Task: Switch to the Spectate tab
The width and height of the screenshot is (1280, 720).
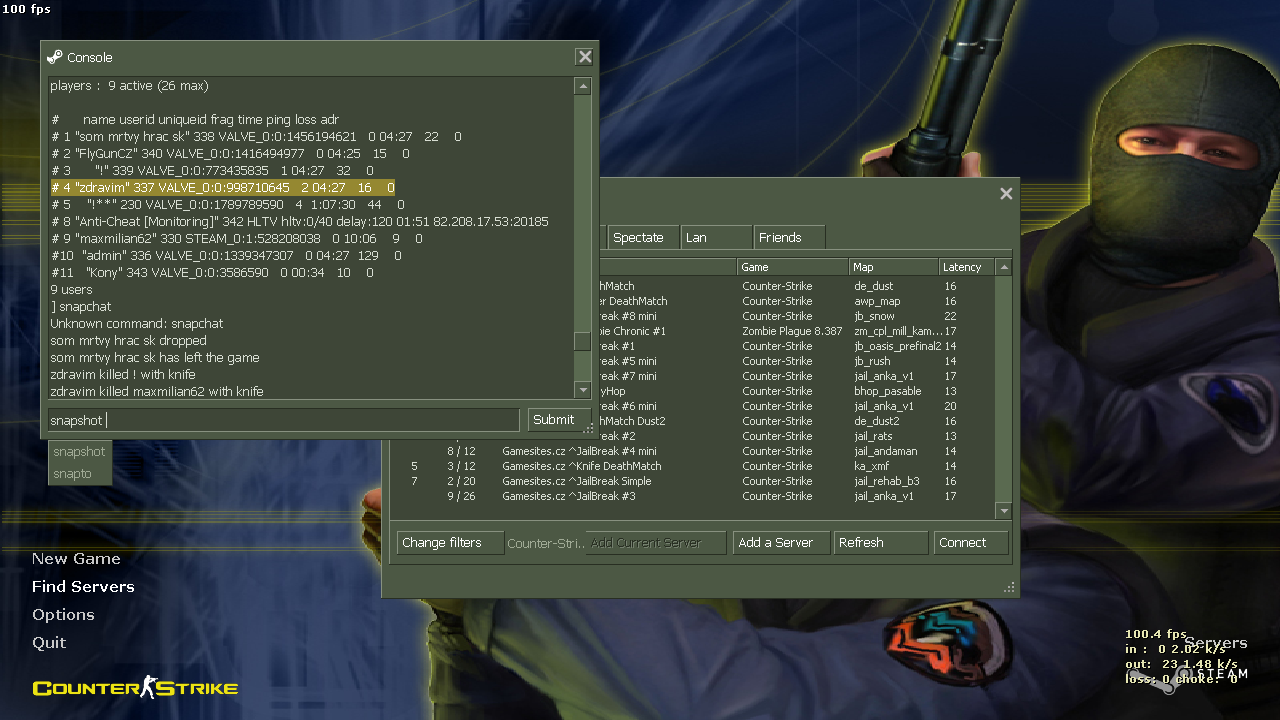Action: click(643, 237)
